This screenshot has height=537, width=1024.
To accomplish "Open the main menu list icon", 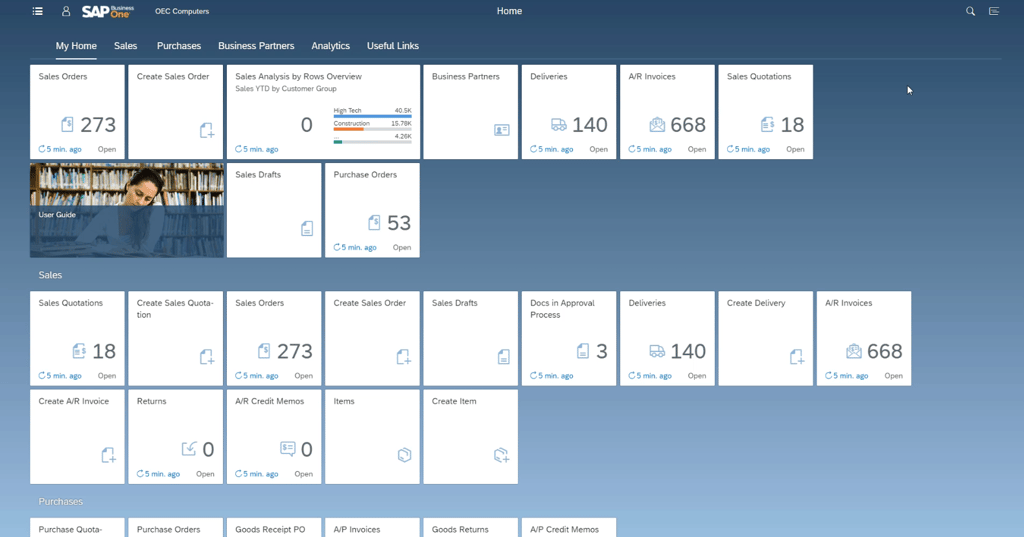I will coord(38,12).
